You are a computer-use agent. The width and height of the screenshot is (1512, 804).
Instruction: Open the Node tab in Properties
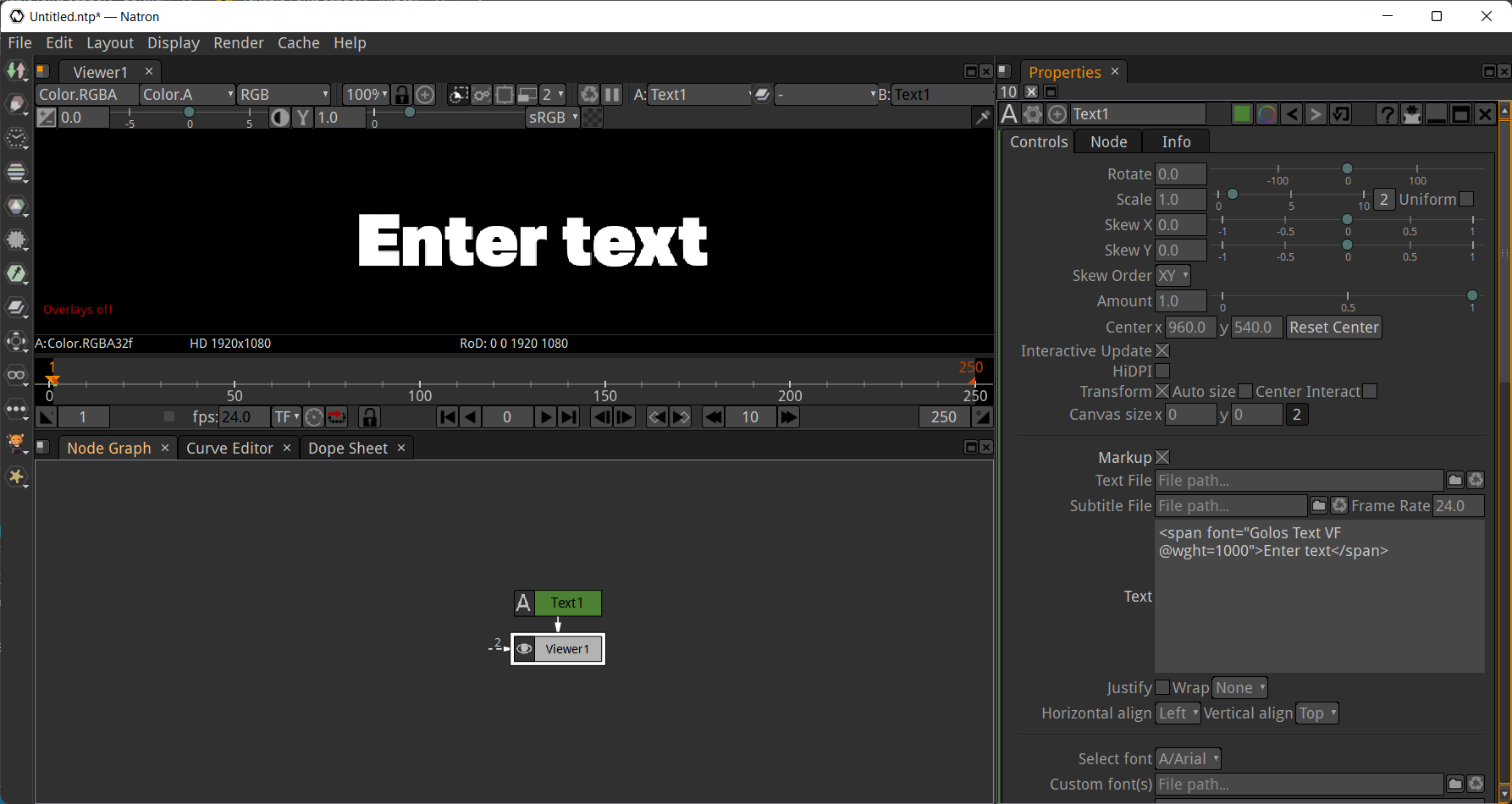coord(1108,142)
